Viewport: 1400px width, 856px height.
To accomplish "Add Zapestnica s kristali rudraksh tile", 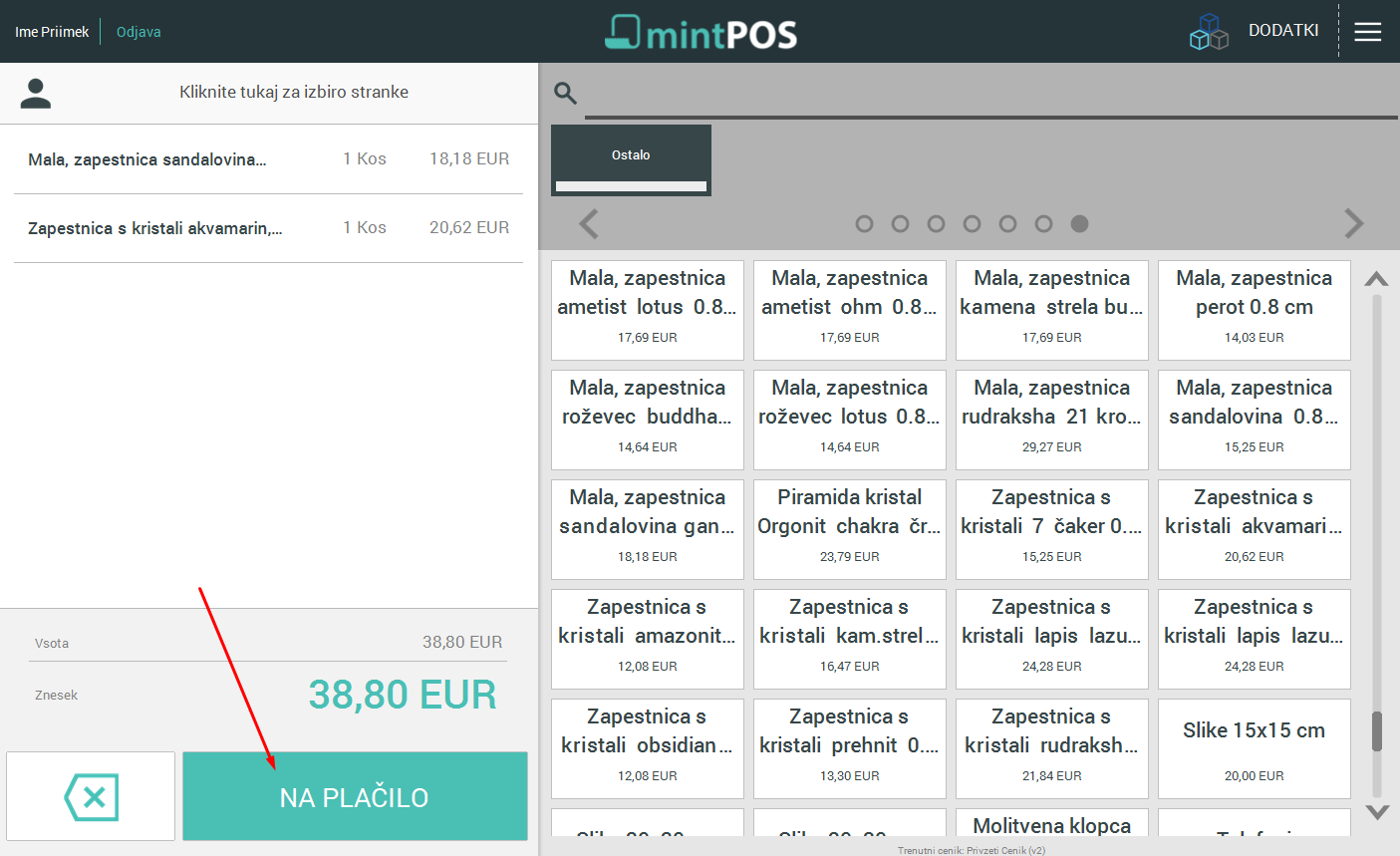I will click(x=1052, y=748).
